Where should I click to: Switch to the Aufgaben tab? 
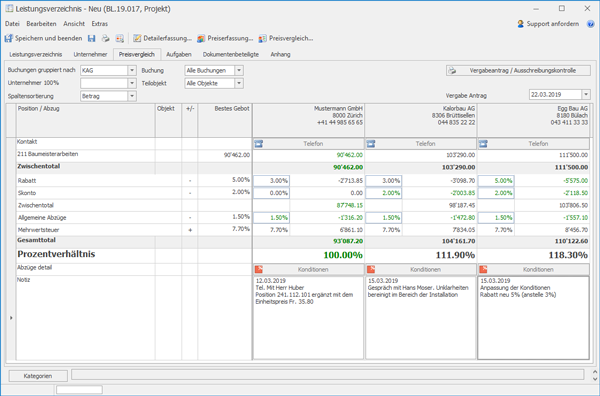pyautogui.click(x=179, y=54)
